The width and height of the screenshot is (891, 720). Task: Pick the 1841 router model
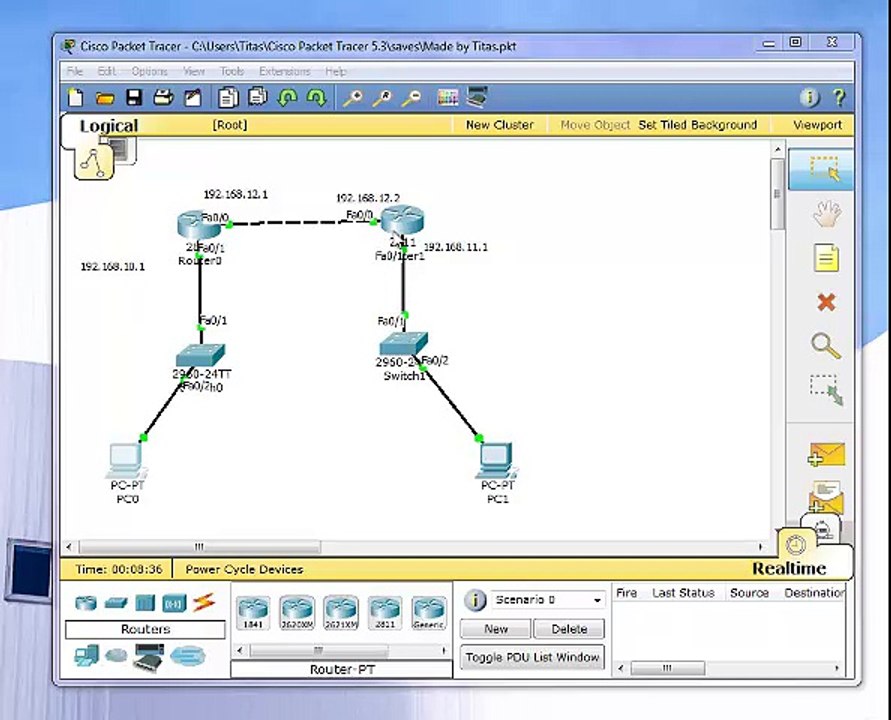coord(253,613)
